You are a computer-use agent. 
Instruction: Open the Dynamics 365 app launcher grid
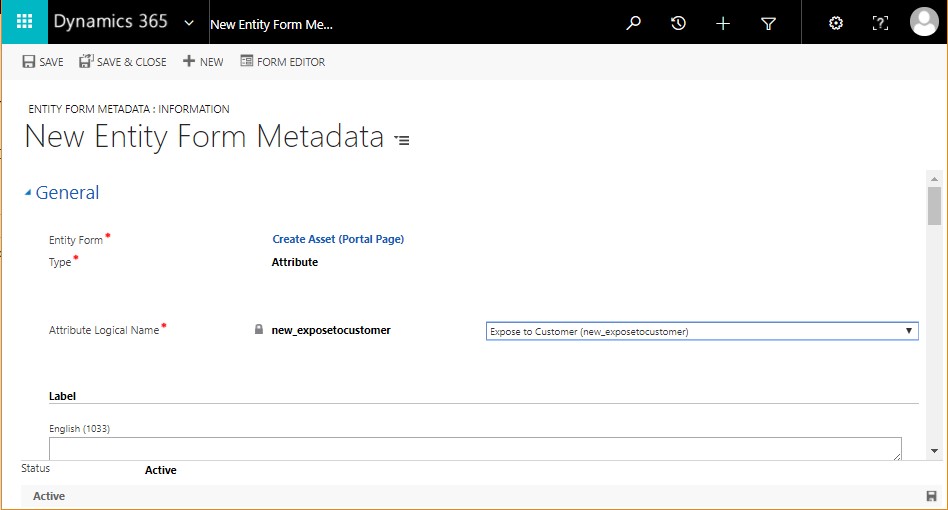[x=24, y=22]
